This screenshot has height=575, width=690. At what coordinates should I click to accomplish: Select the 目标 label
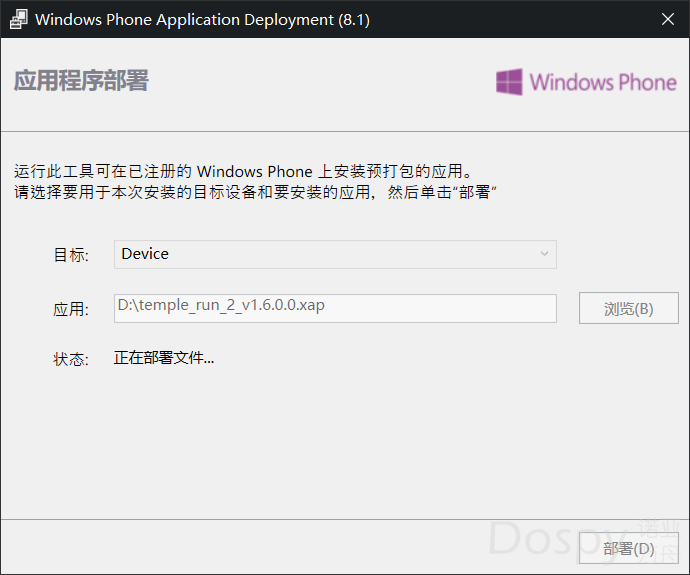tap(71, 255)
